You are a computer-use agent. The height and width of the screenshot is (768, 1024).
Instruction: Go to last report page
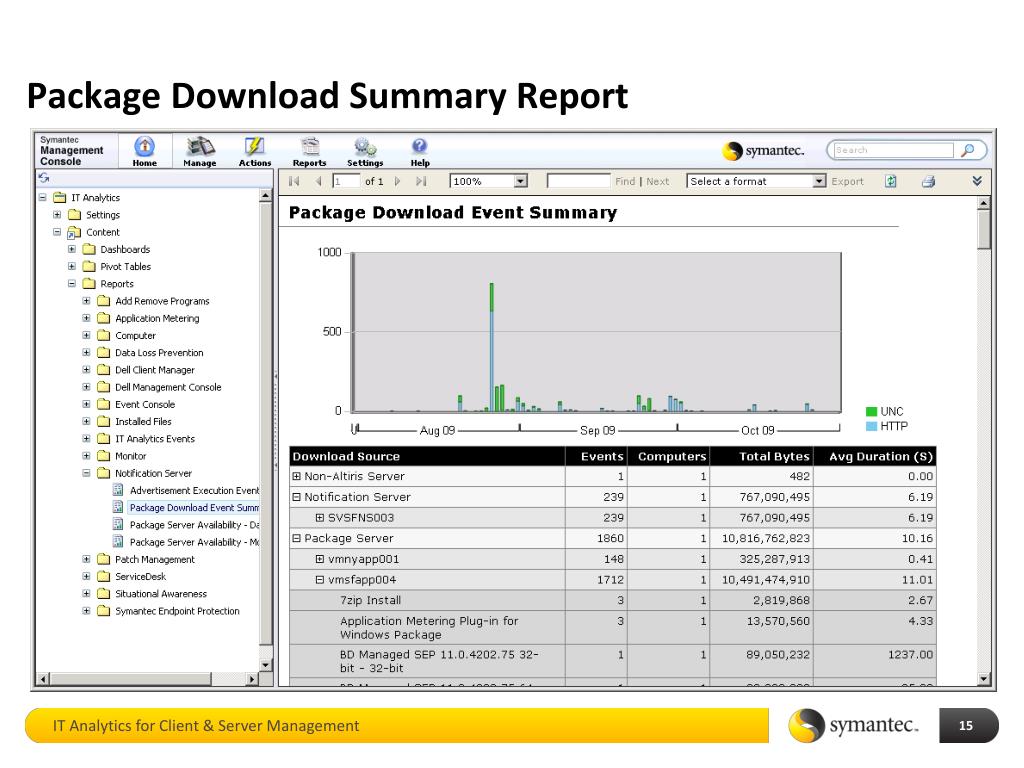pyautogui.click(x=421, y=182)
